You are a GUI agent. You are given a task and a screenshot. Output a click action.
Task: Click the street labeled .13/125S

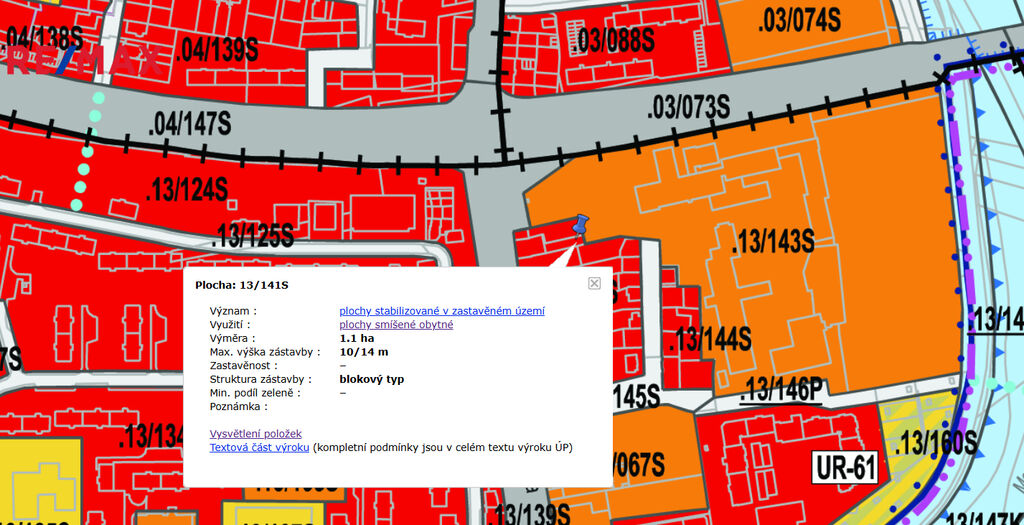(252, 236)
